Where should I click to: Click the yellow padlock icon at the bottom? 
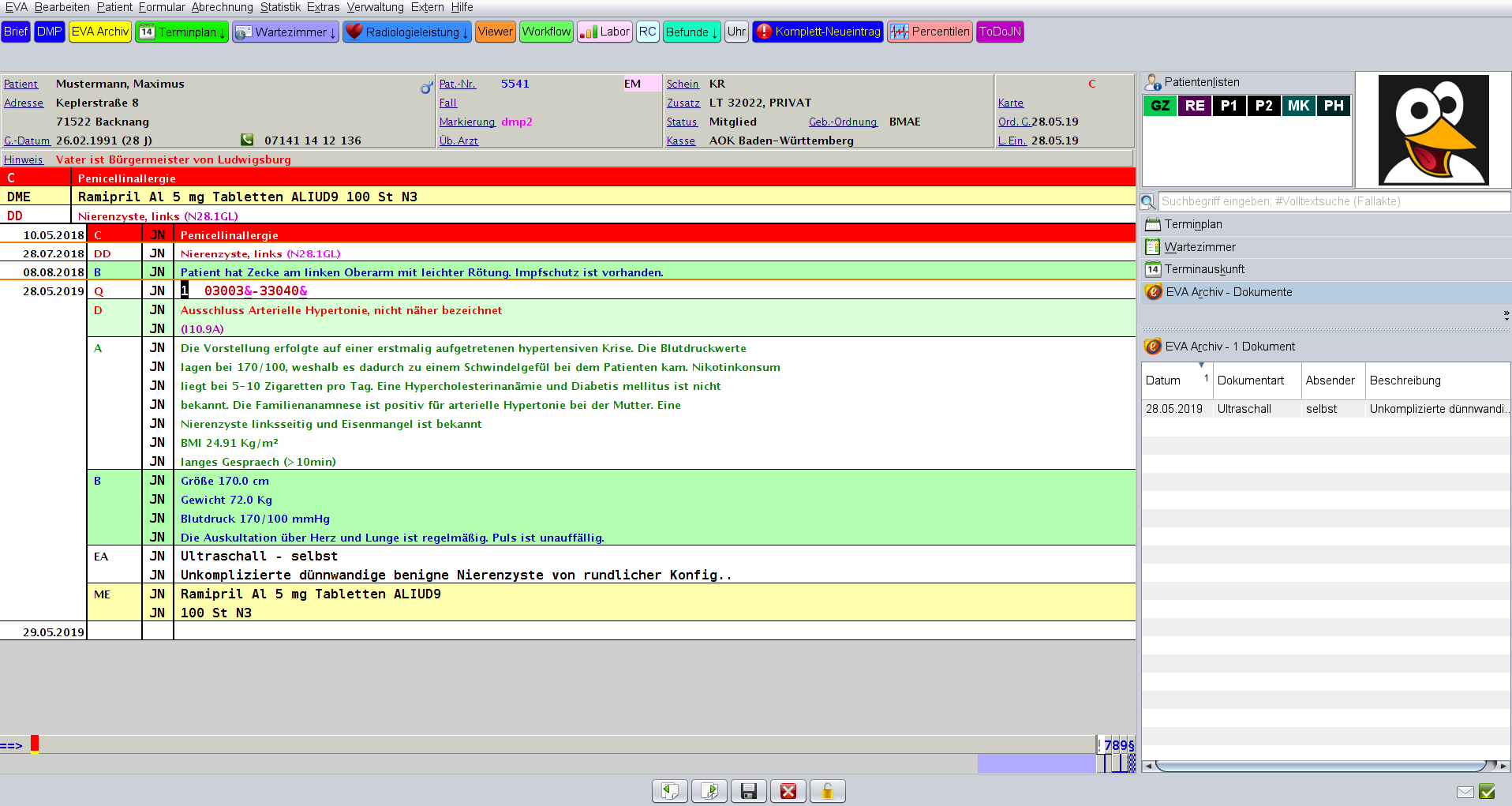pyautogui.click(x=827, y=790)
